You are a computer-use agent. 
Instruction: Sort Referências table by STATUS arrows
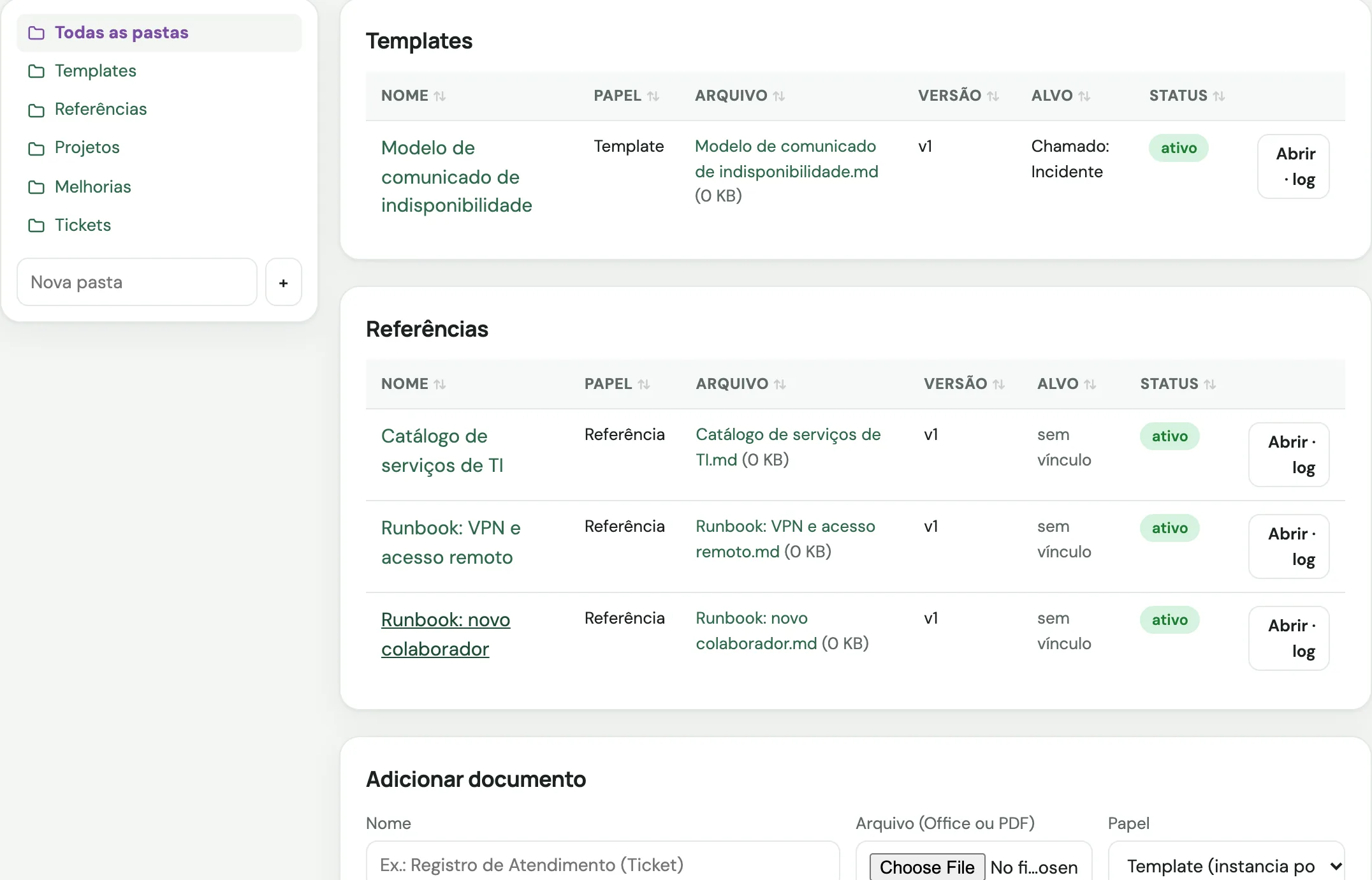(x=1210, y=384)
